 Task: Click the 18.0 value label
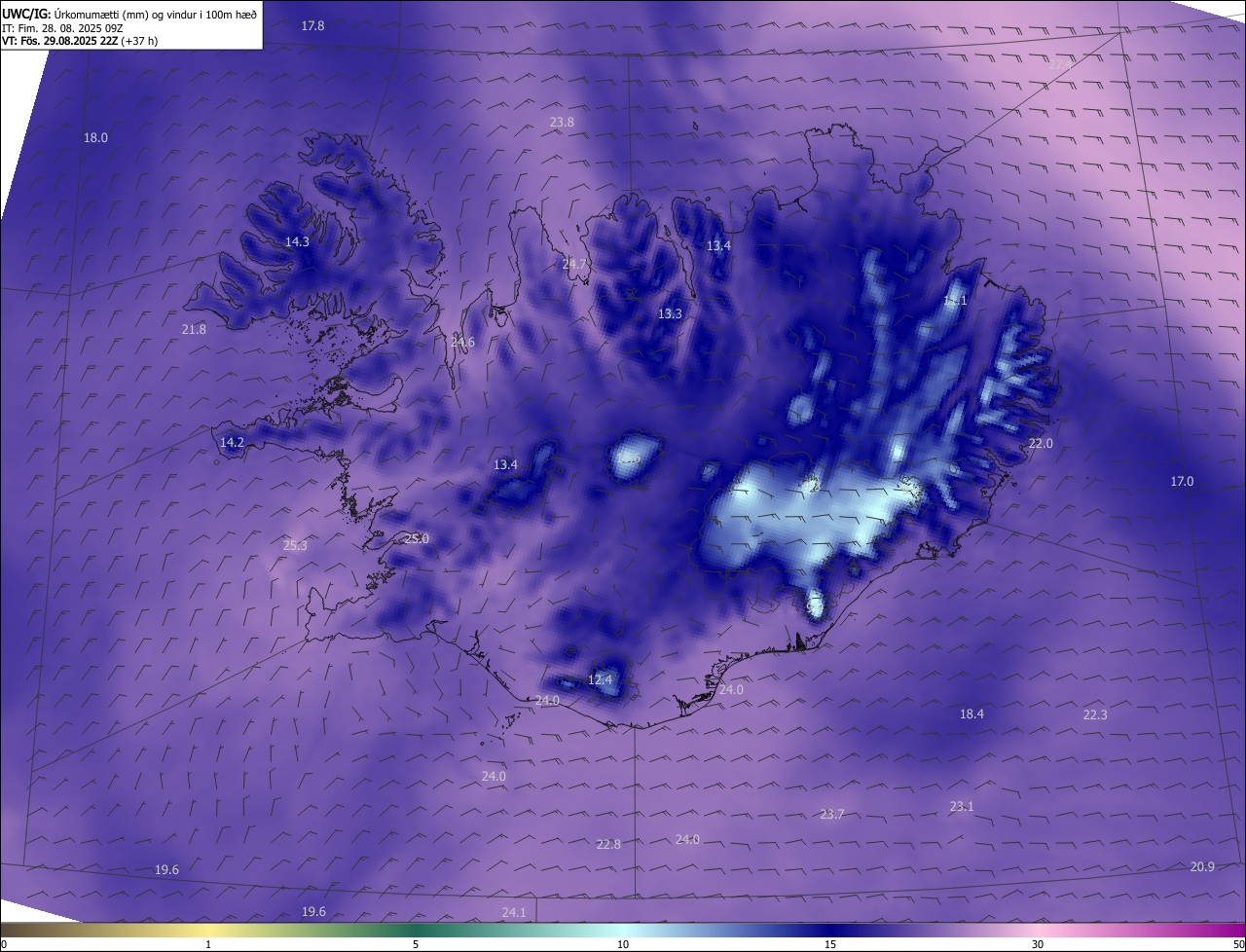95,138
